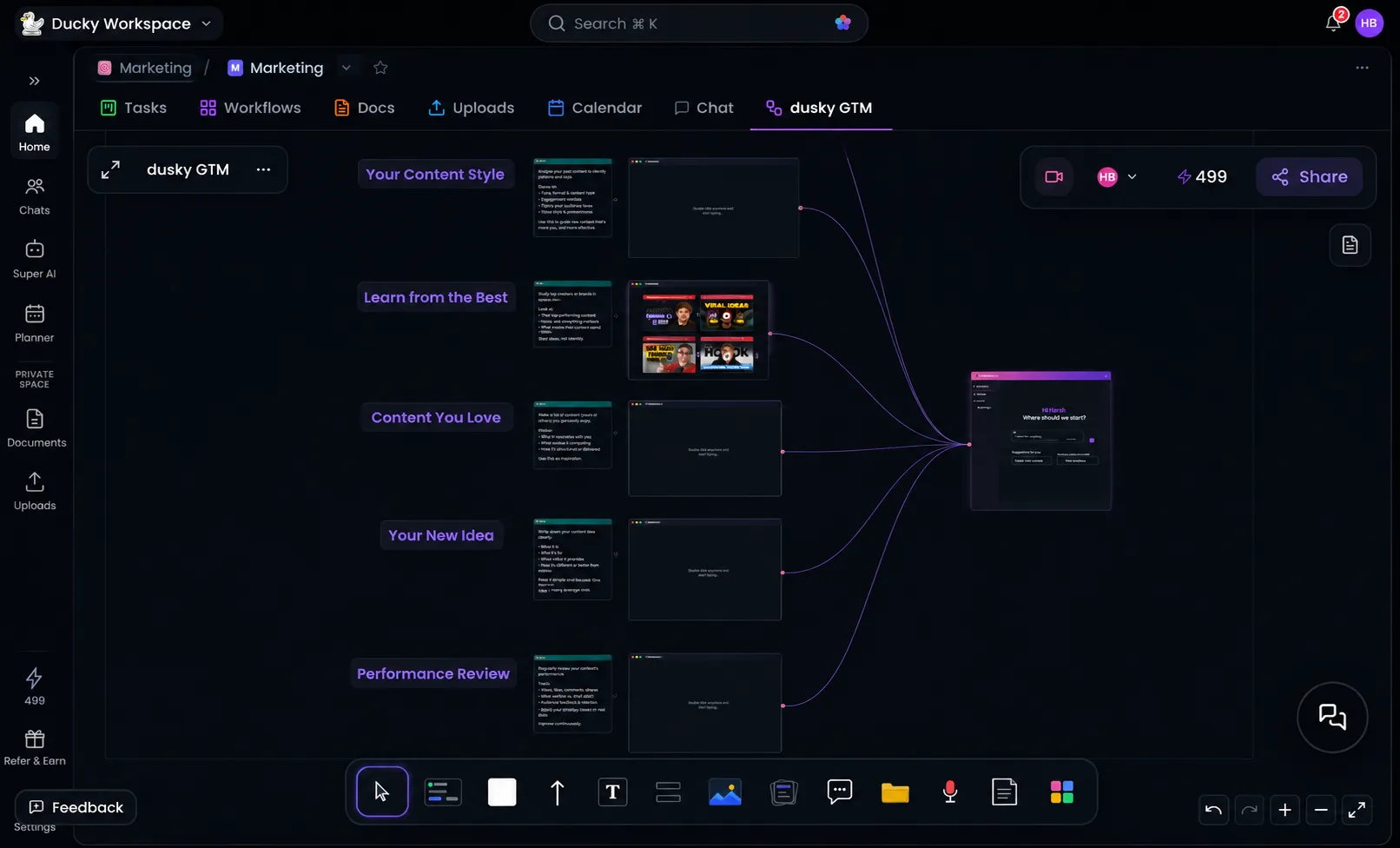Zoom out with the minus button
The height and width of the screenshot is (848, 1400).
pyautogui.click(x=1321, y=810)
